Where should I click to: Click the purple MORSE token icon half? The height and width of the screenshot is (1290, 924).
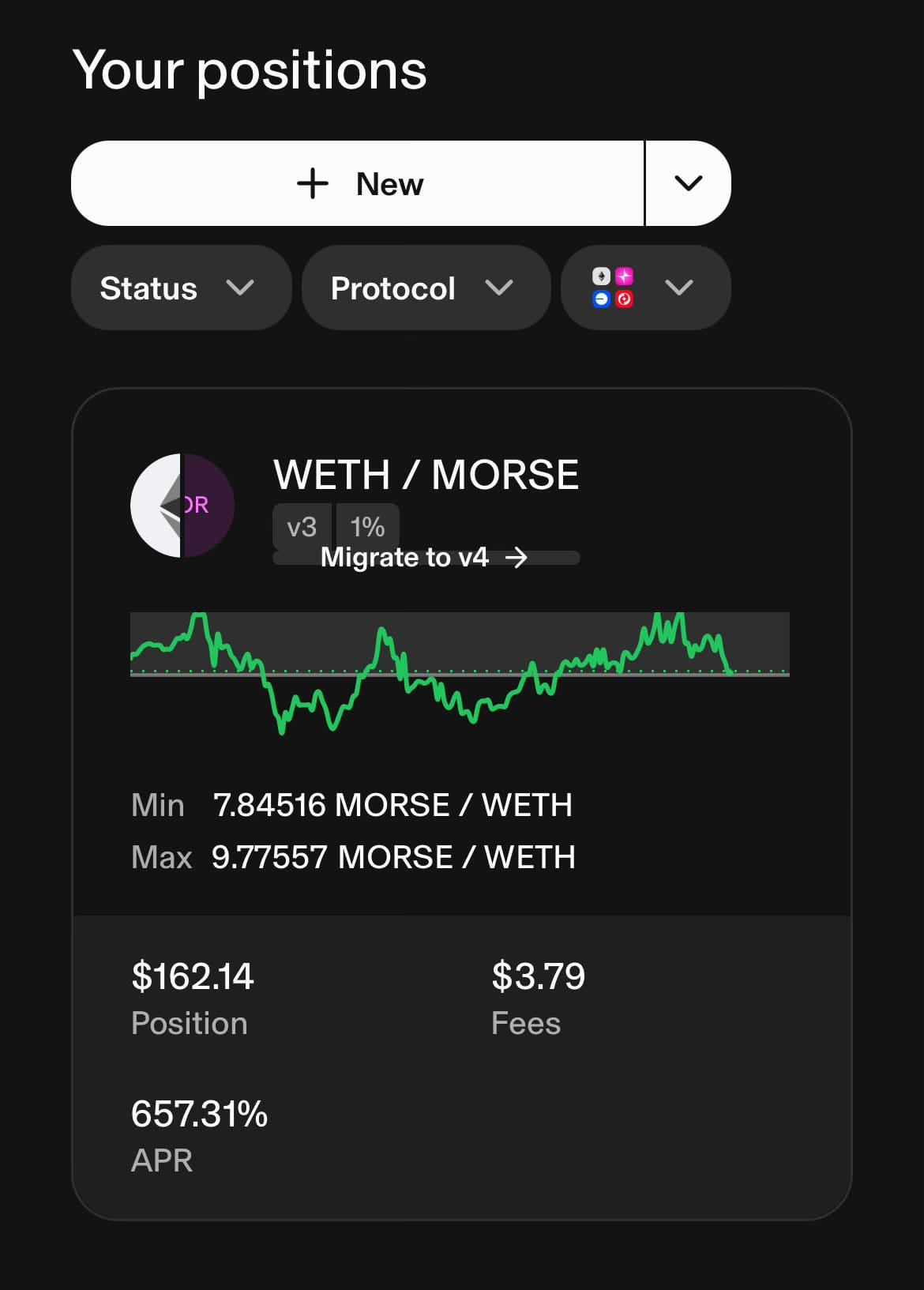[x=209, y=506]
